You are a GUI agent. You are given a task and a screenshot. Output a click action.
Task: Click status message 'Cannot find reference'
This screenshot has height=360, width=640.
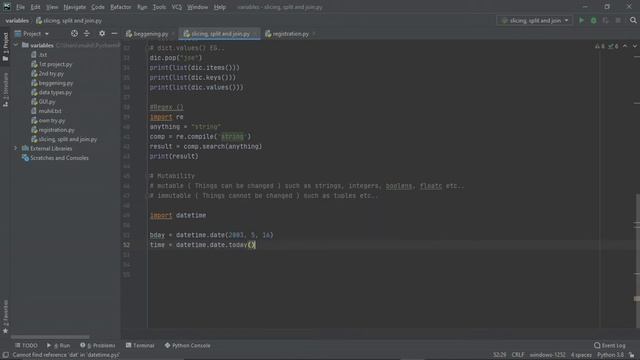click(x=66, y=355)
